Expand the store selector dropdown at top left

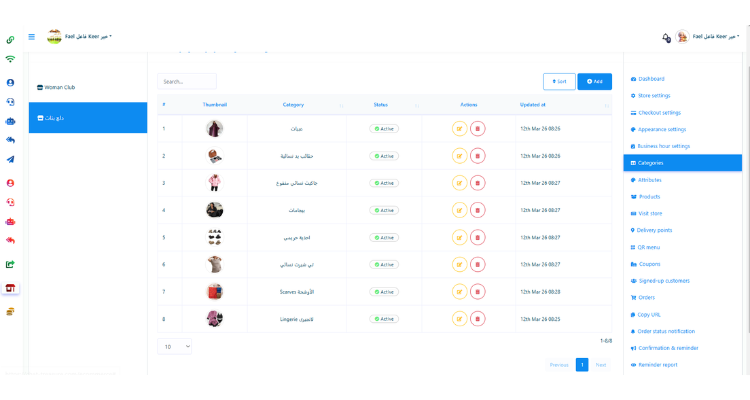click(x=88, y=36)
